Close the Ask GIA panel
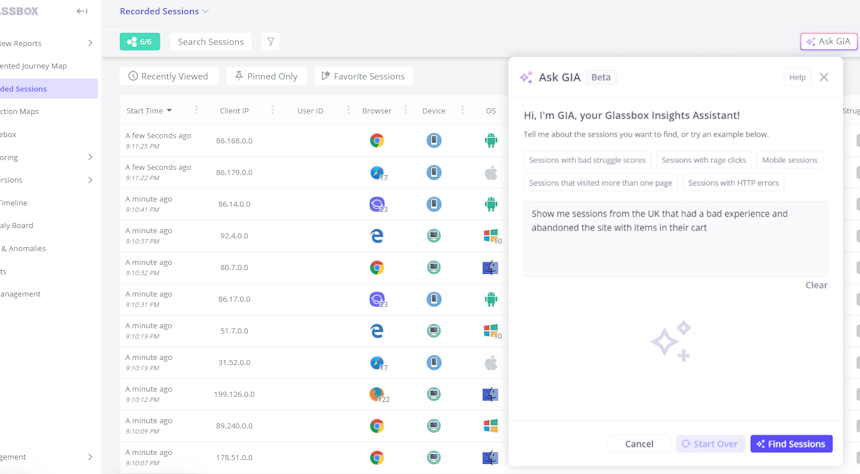Viewport: 860px width, 474px height. [x=823, y=77]
